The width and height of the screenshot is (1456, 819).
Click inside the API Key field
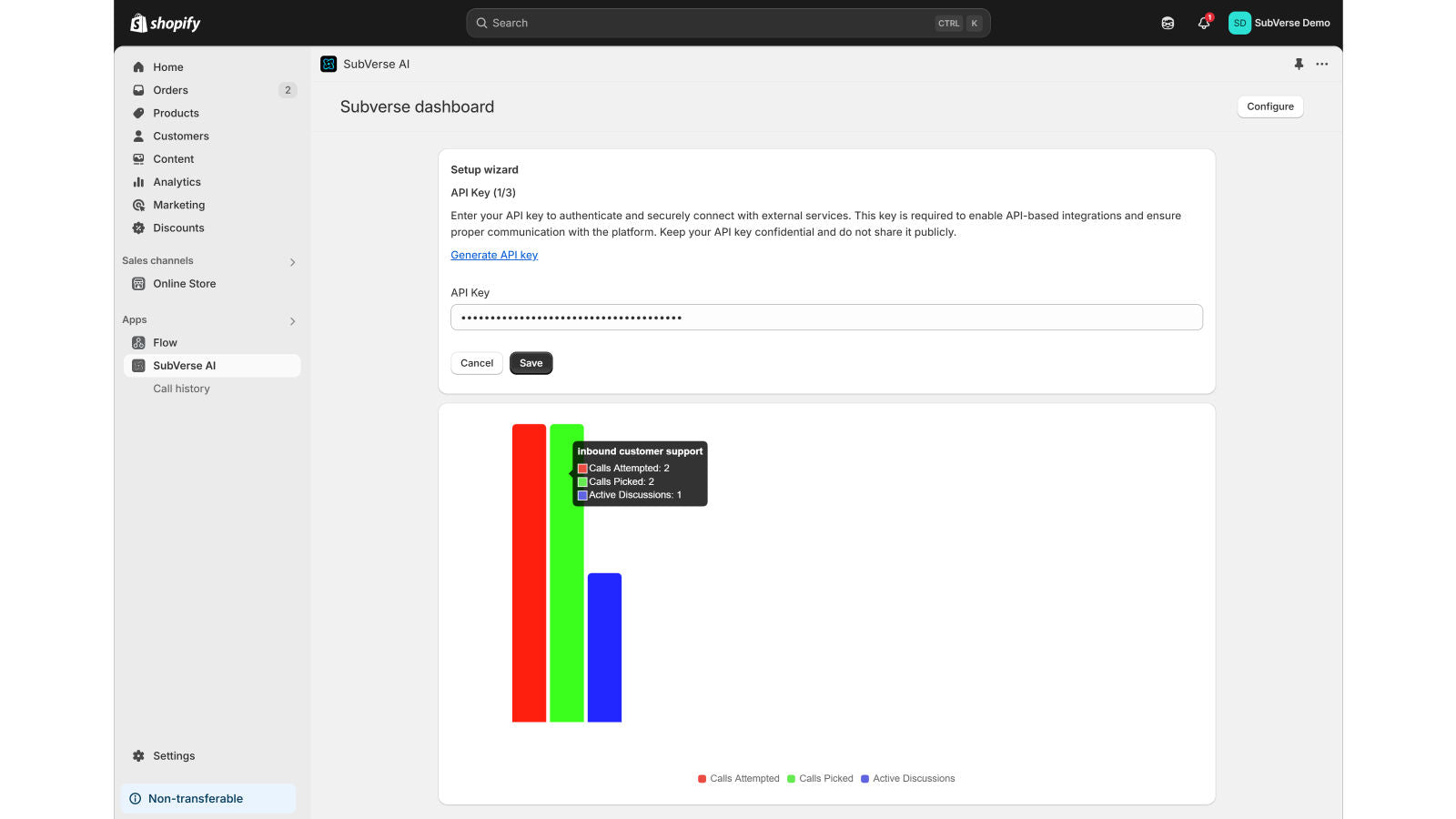[826, 317]
